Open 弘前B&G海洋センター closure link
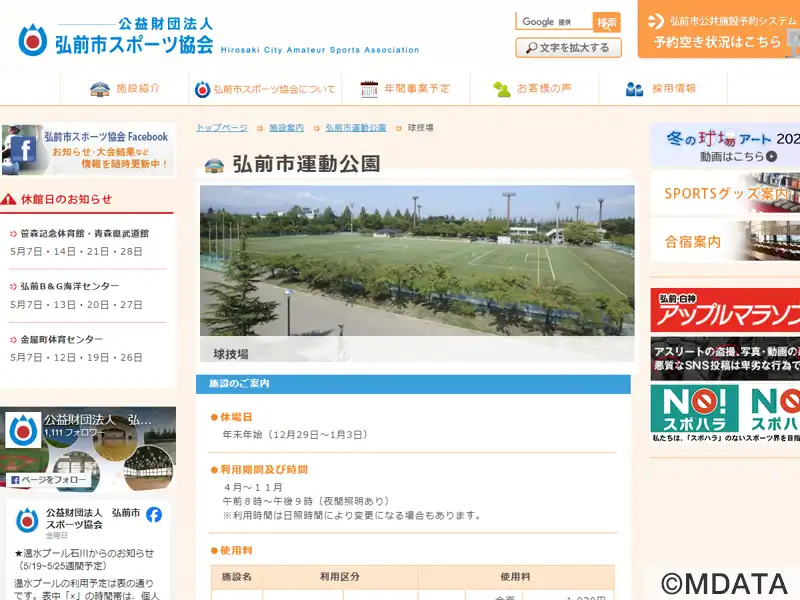 click(69, 286)
